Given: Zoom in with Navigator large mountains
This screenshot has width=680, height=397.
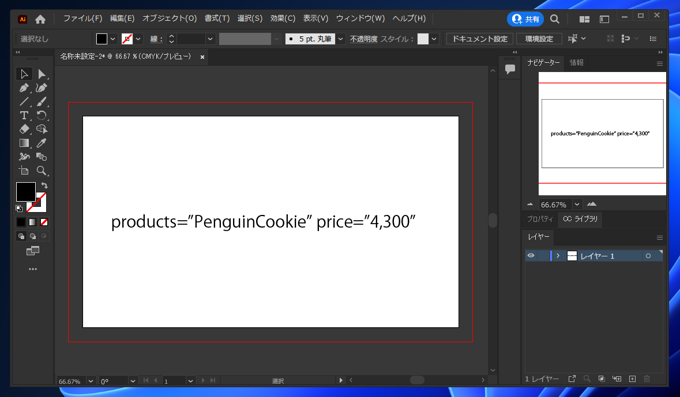Looking at the screenshot, I should pos(592,204).
